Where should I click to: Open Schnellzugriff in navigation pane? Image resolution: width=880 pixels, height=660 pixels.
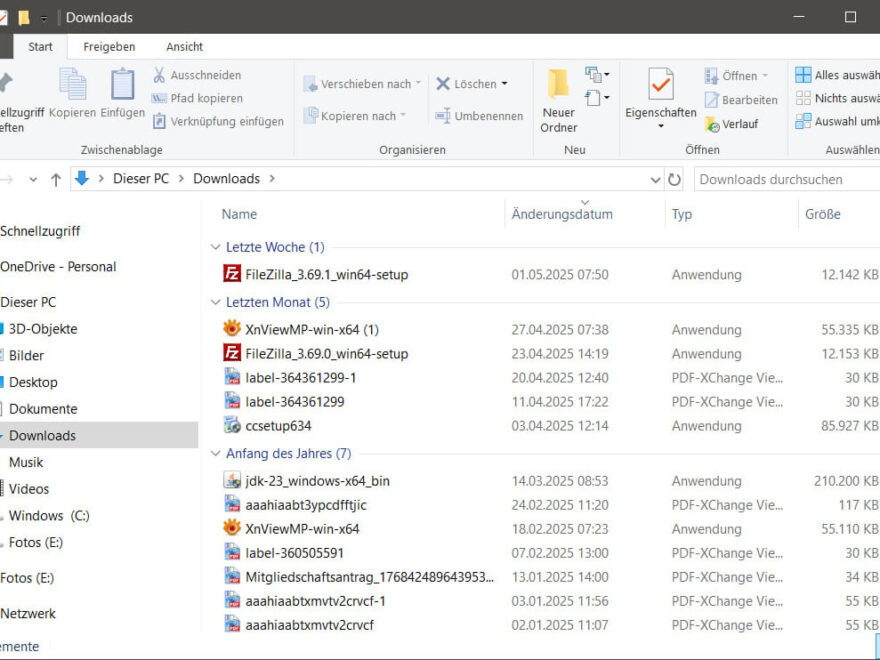point(40,231)
